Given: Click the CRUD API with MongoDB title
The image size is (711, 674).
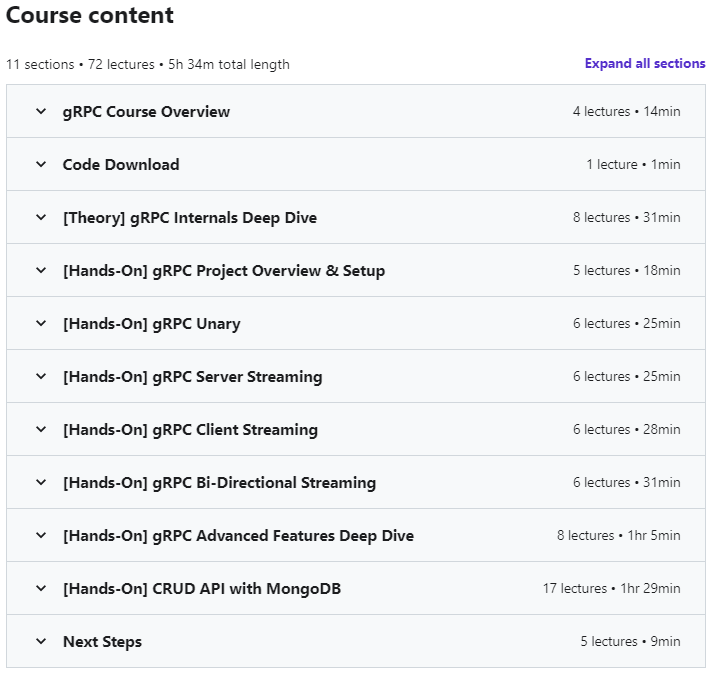Looking at the screenshot, I should coord(202,589).
